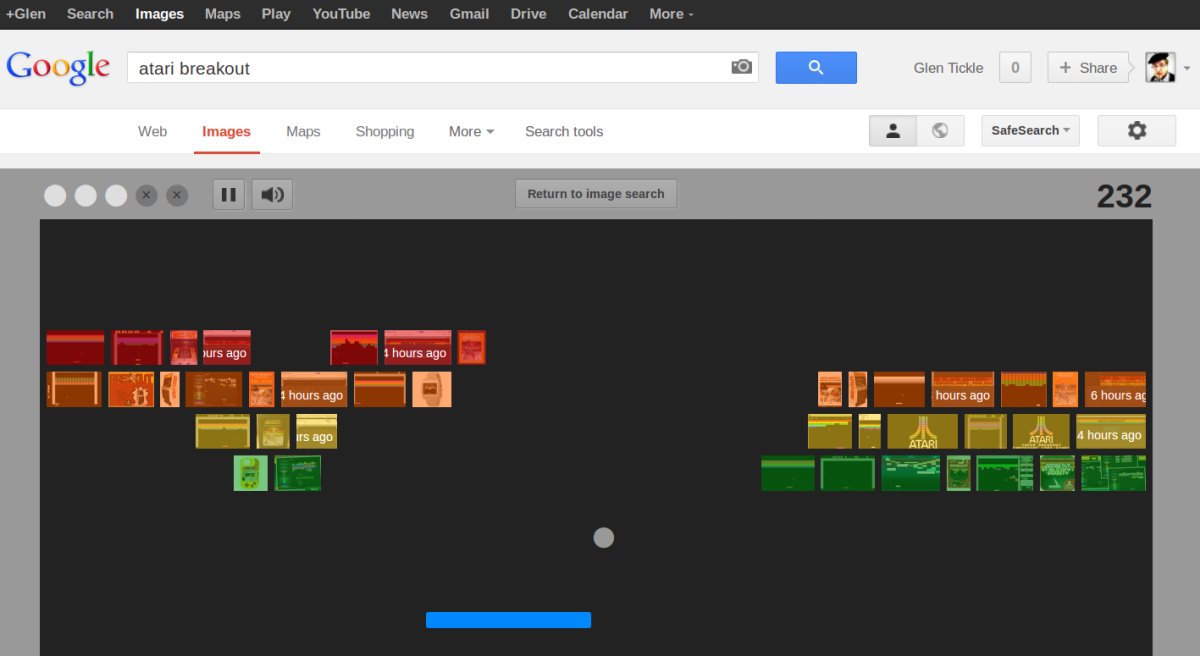Click the Glen Tickle profile avatar
Image resolution: width=1200 pixels, height=656 pixels.
pos(1160,68)
